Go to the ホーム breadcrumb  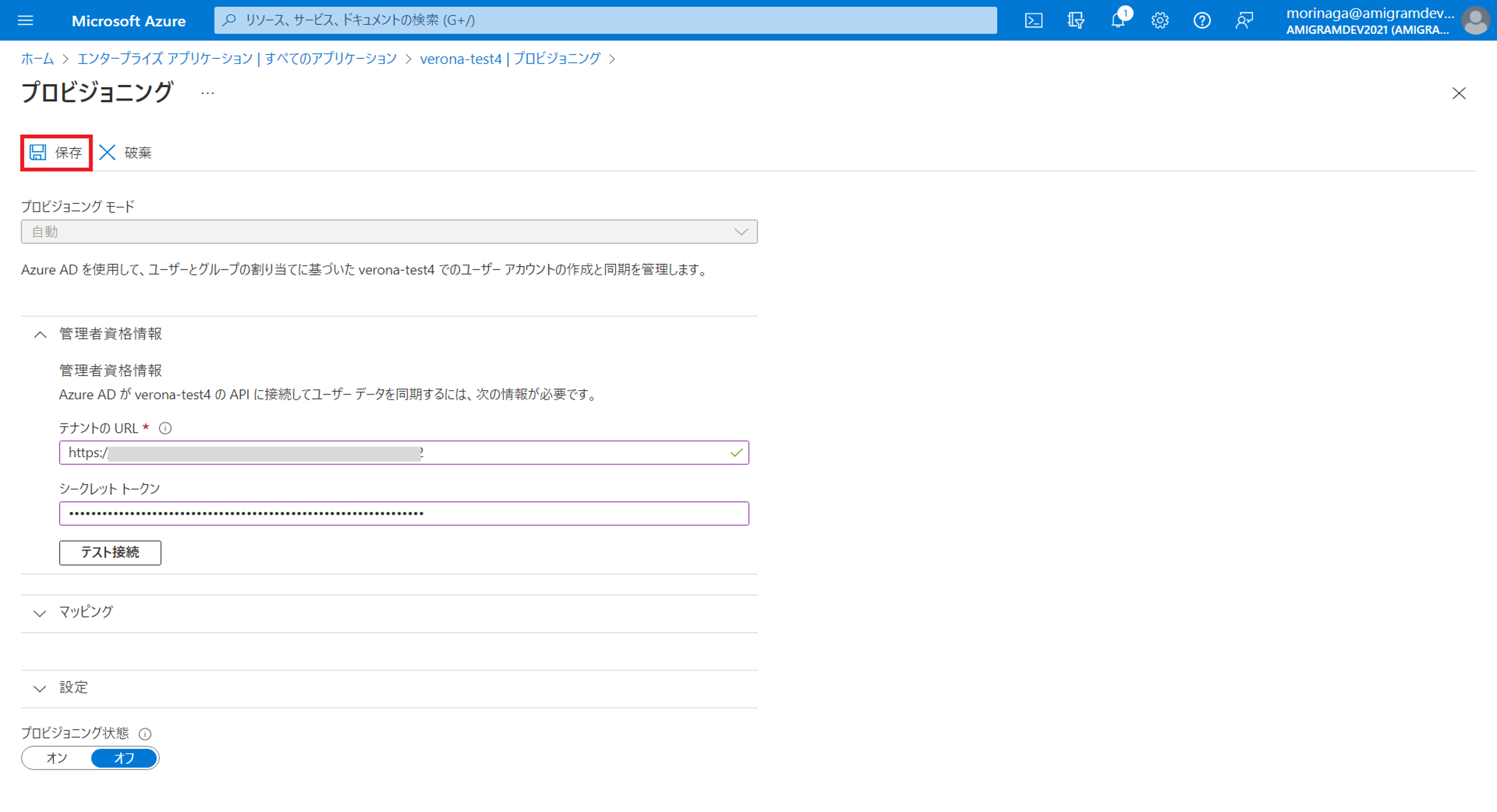[x=37, y=59]
